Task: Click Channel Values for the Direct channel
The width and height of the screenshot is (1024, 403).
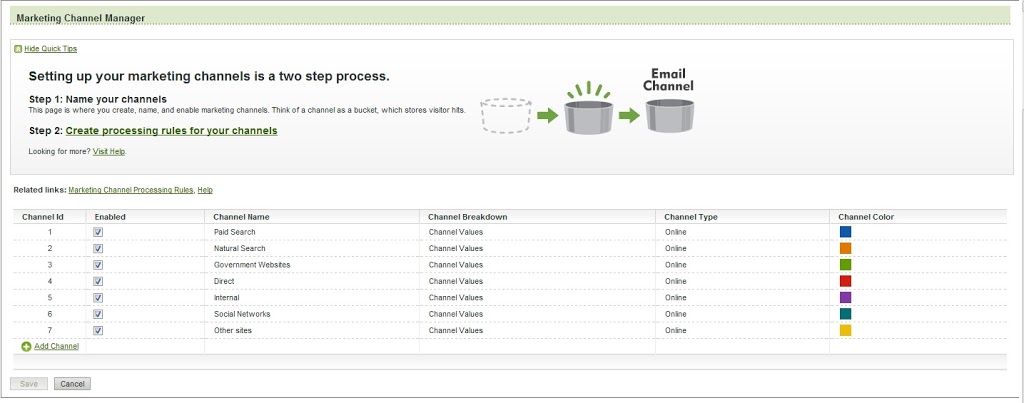Action: [x=455, y=281]
